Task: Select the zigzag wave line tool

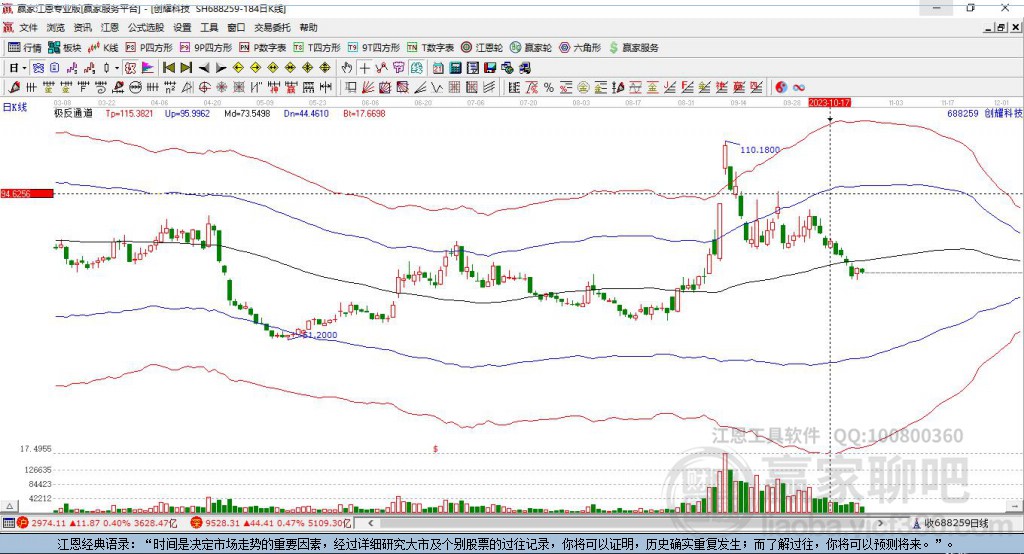Action: click(436, 87)
